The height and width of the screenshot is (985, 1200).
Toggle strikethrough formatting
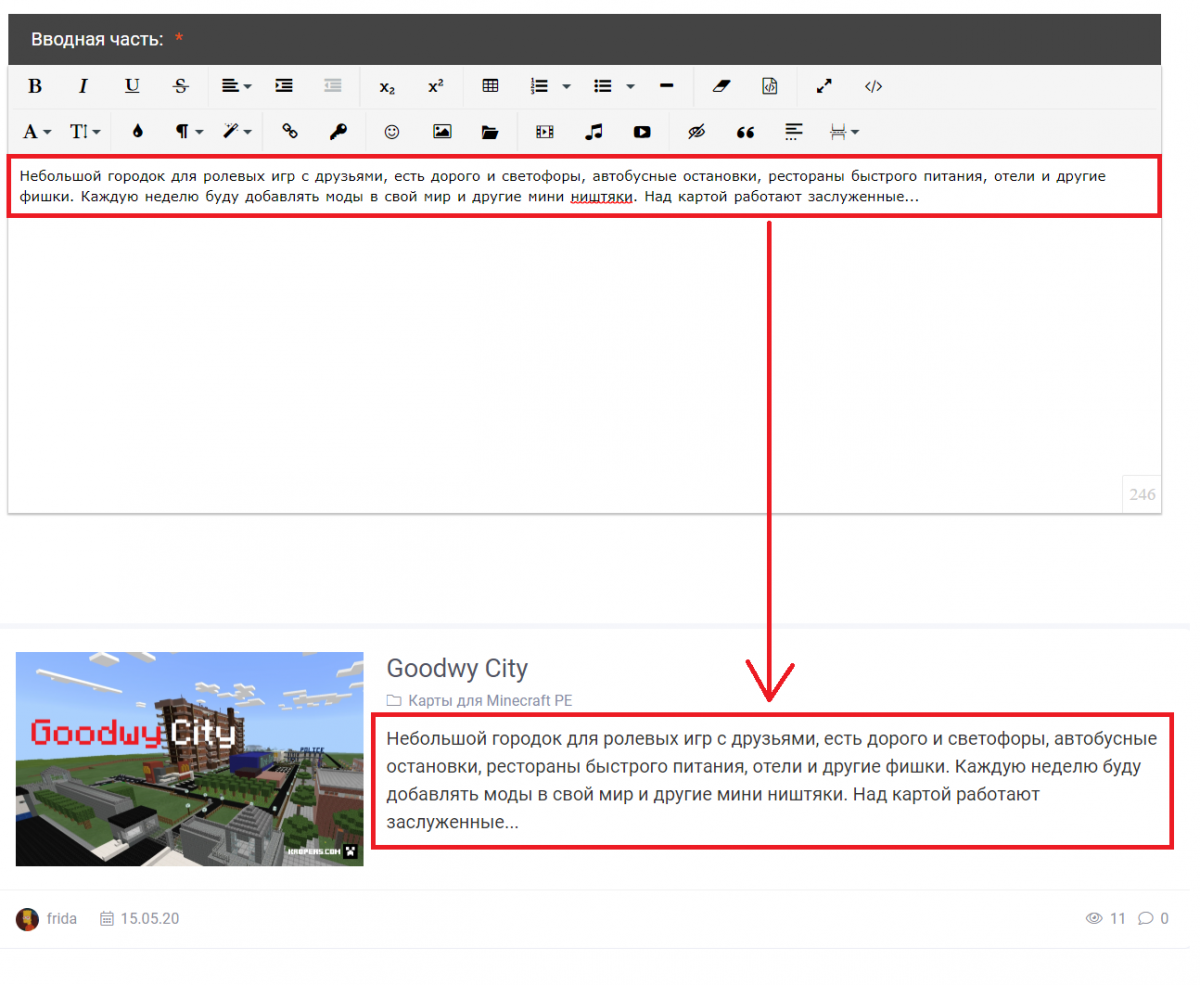[180, 86]
